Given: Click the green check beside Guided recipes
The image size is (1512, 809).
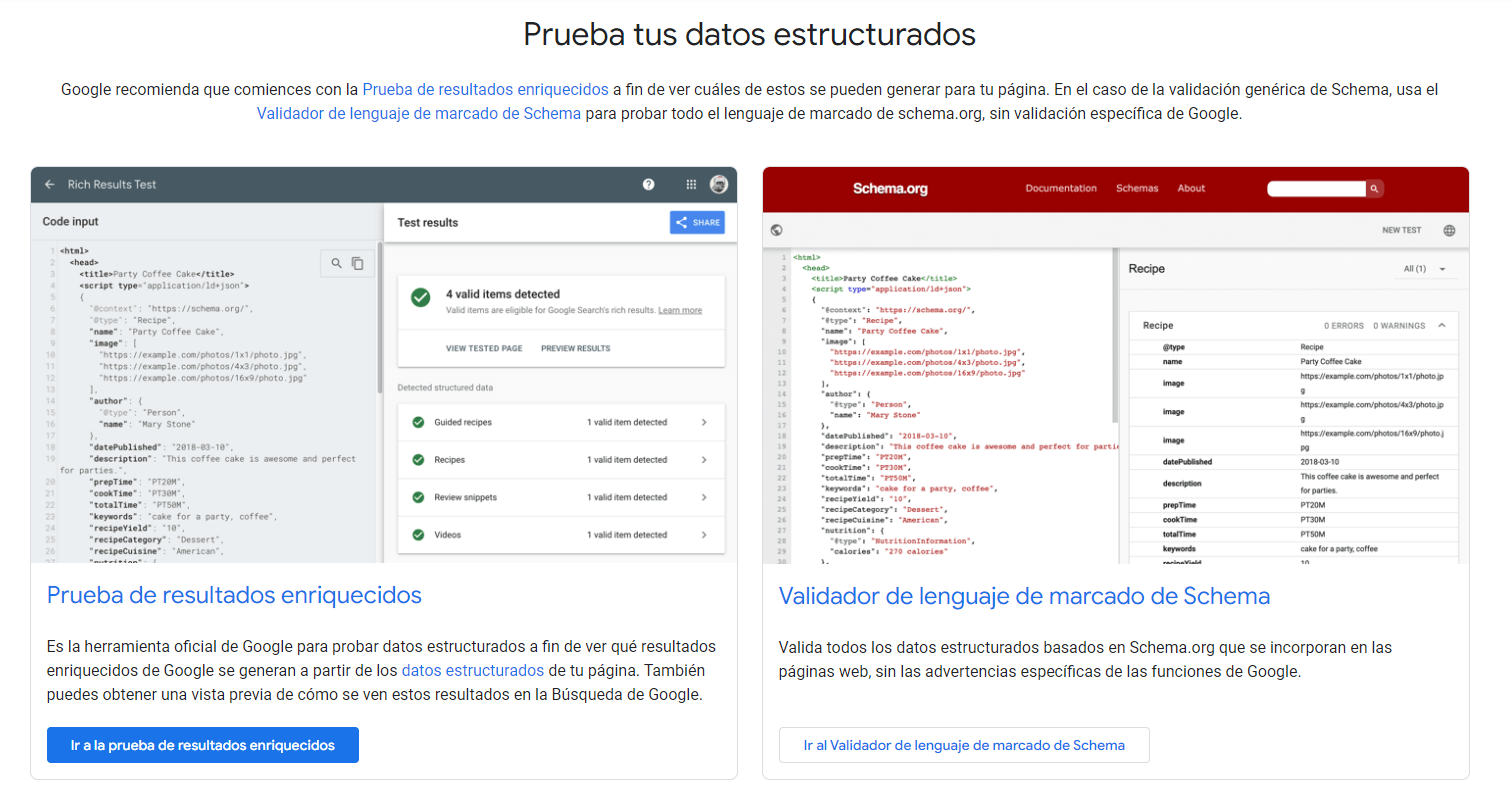Looking at the screenshot, I should click(x=418, y=422).
